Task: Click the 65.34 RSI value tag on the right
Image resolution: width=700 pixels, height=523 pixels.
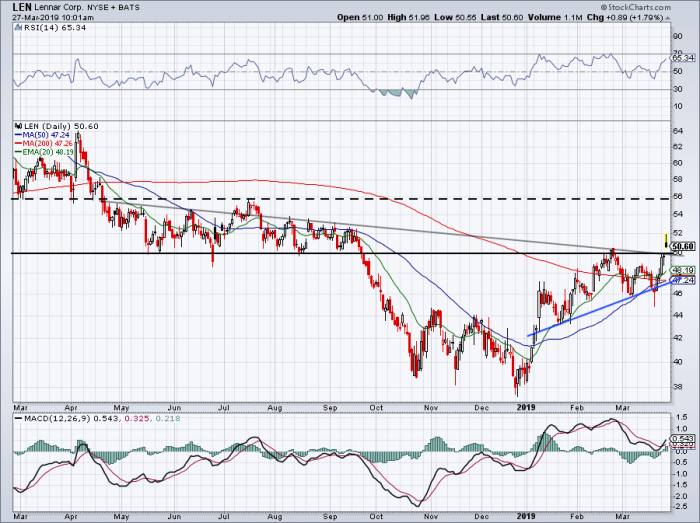Action: click(x=683, y=58)
